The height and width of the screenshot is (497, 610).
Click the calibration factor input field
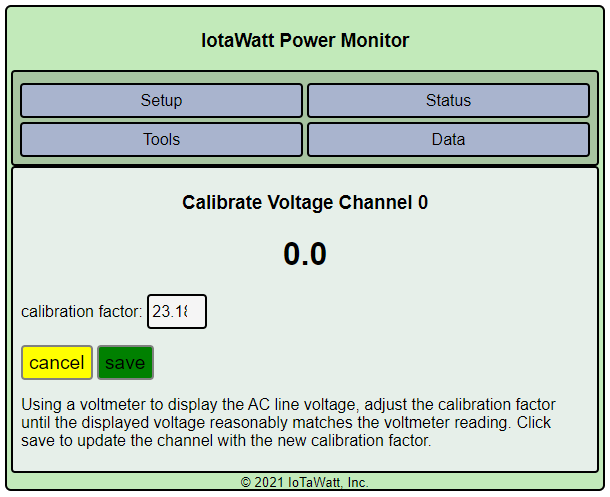(177, 312)
